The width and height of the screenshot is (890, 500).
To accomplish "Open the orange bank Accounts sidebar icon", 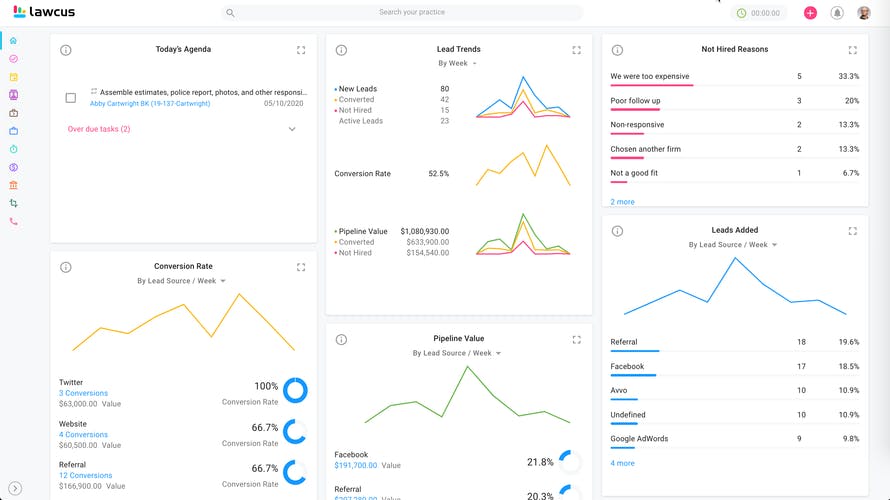I will tap(13, 185).
